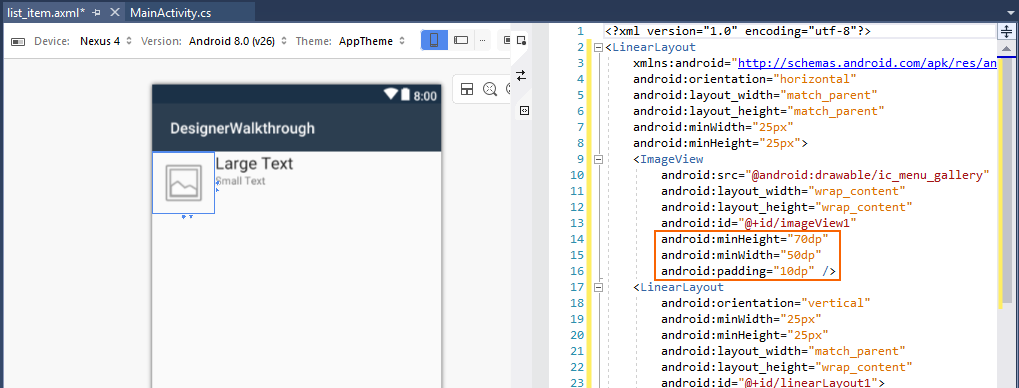The width and height of the screenshot is (1019, 388).
Task: Open the more options ellipsis button
Action: (x=482, y=40)
